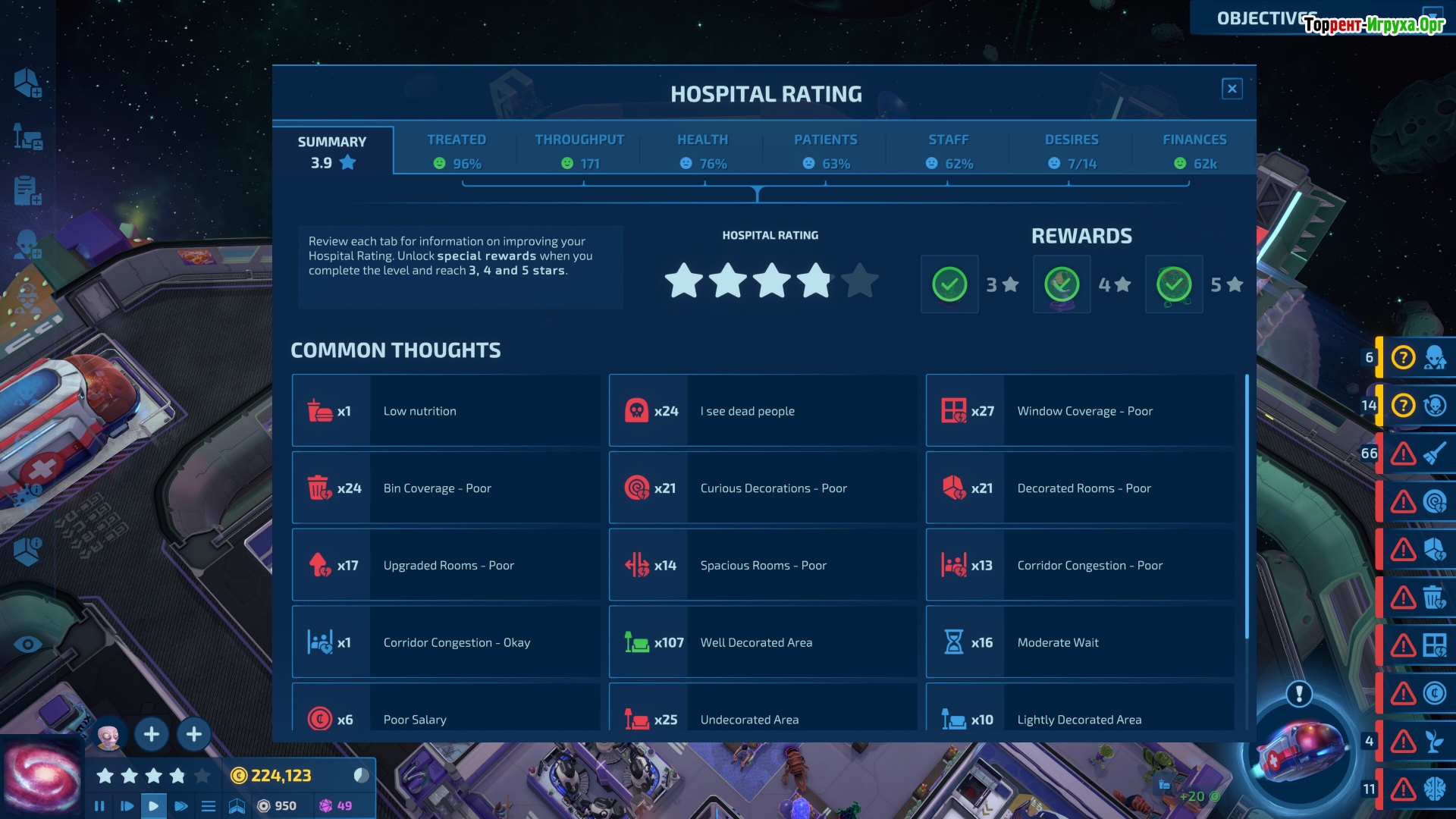Click the staff hiring icon in left sidebar
Image resolution: width=1456 pixels, height=819 pixels.
pyautogui.click(x=27, y=244)
